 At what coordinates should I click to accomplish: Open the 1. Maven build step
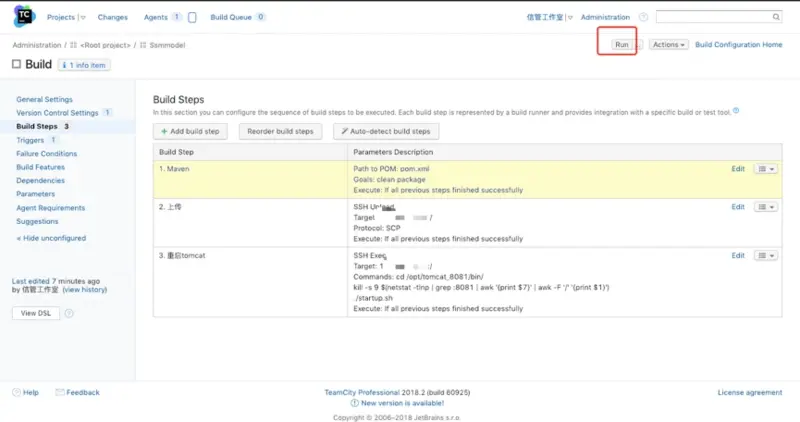[x=174, y=169]
